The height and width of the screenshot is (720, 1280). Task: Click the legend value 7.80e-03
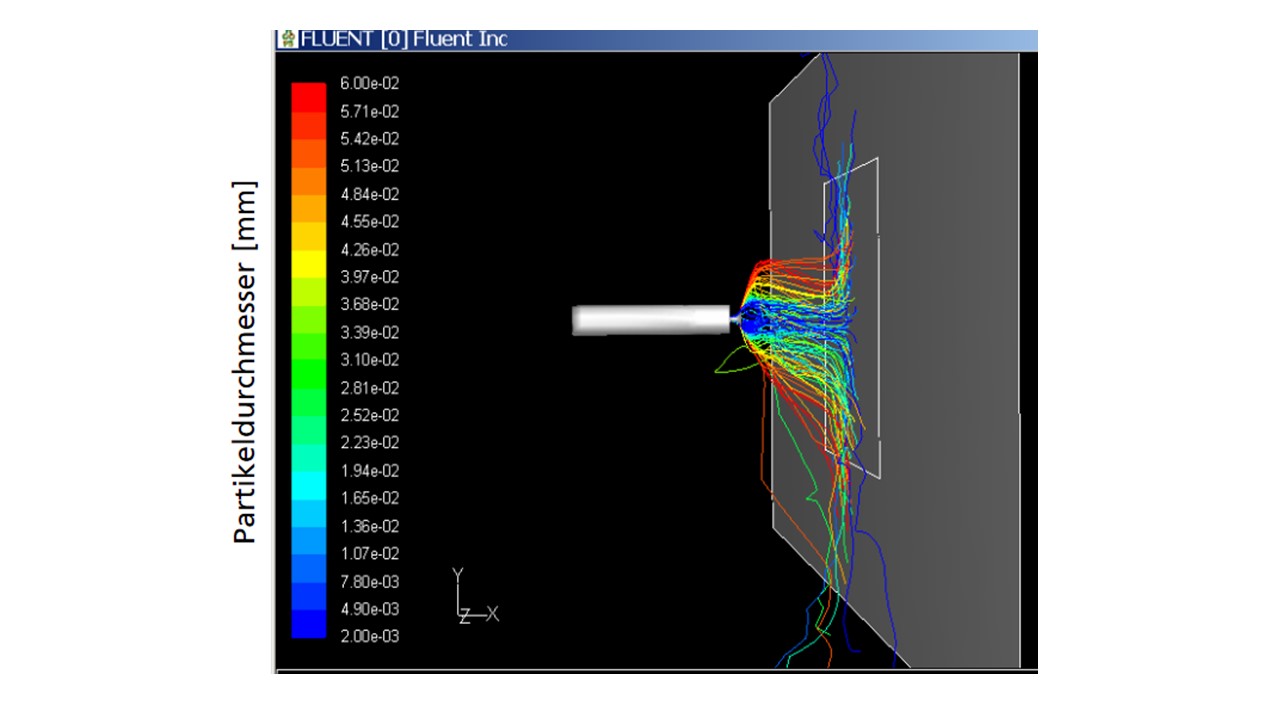[x=369, y=581]
